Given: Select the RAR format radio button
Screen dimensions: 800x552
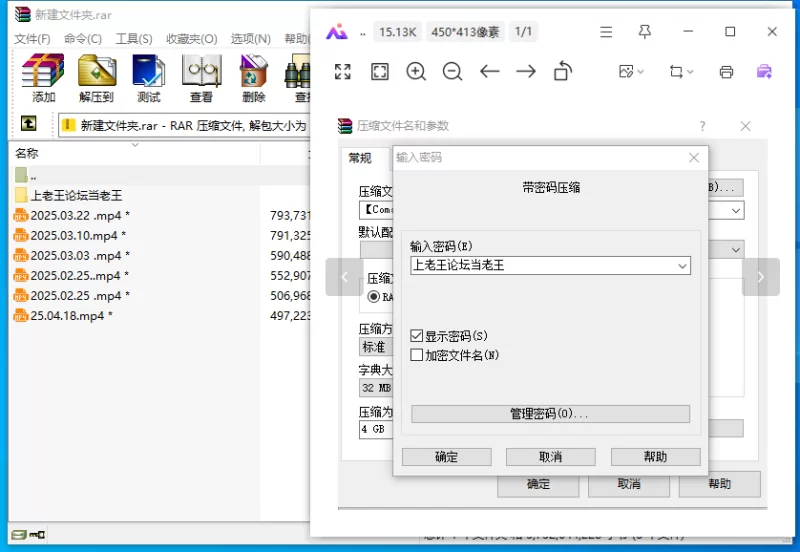Looking at the screenshot, I should pos(375,297).
